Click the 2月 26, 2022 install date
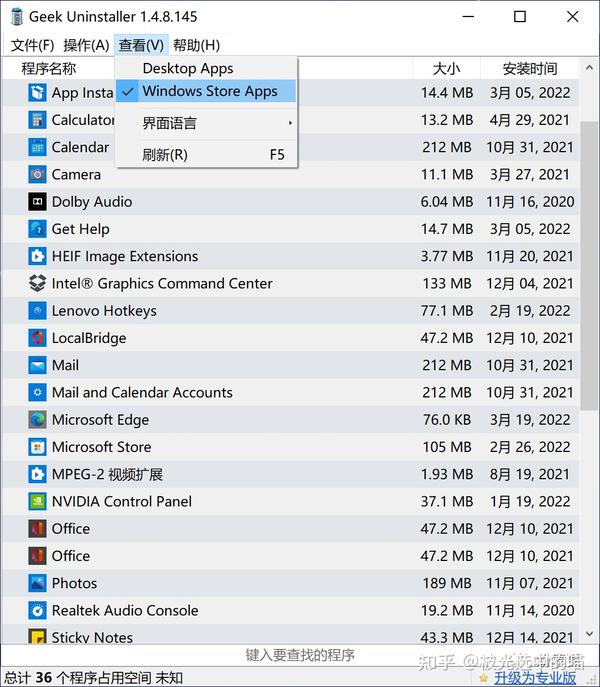The image size is (600, 687). 530,447
